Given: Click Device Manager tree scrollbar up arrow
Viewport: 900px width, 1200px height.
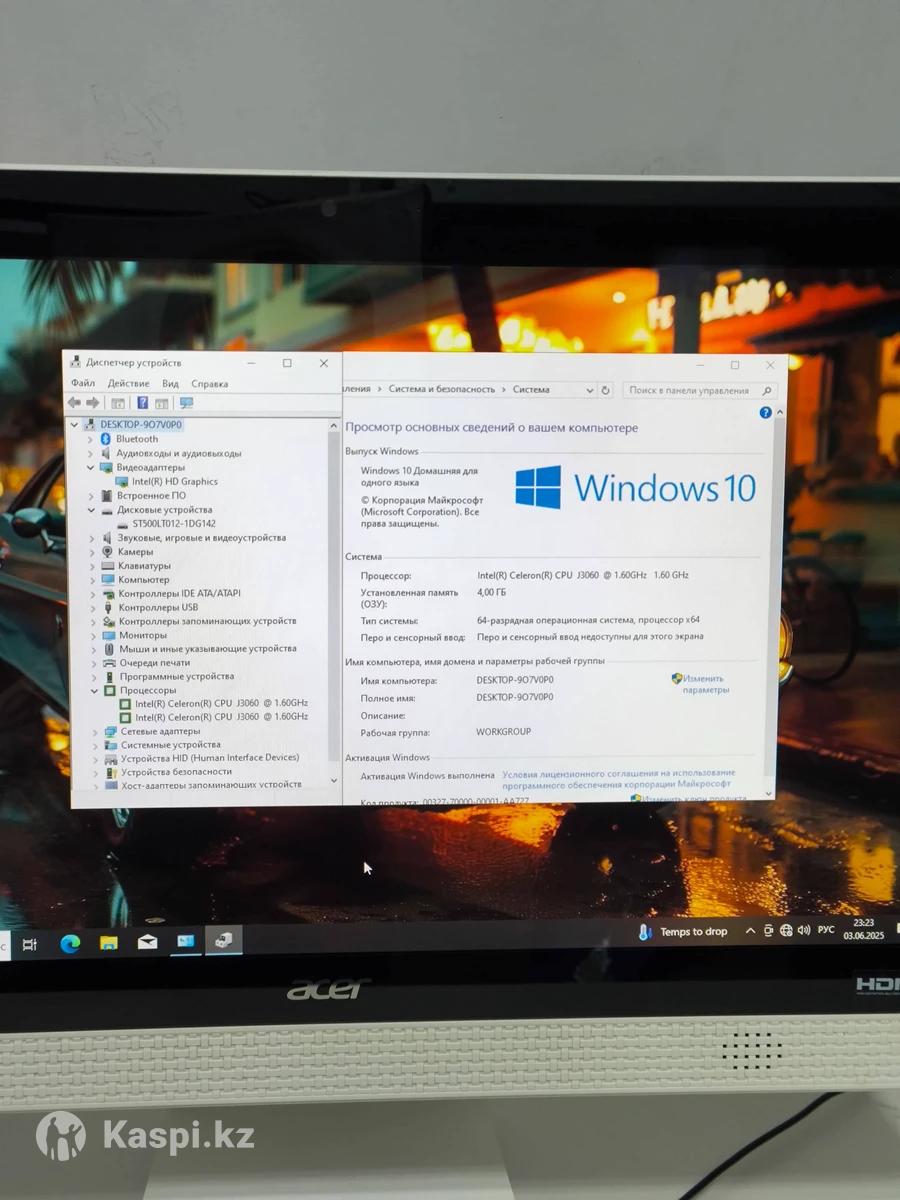Looking at the screenshot, I should point(333,425).
